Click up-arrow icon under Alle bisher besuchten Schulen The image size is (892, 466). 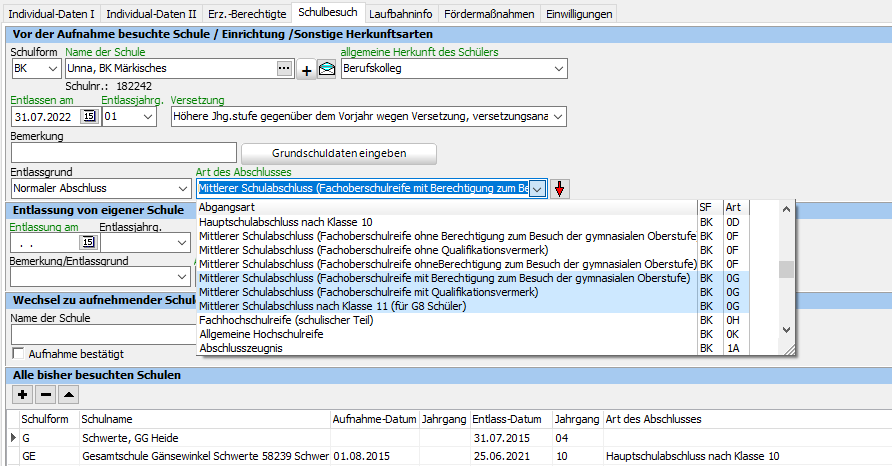(x=68, y=395)
